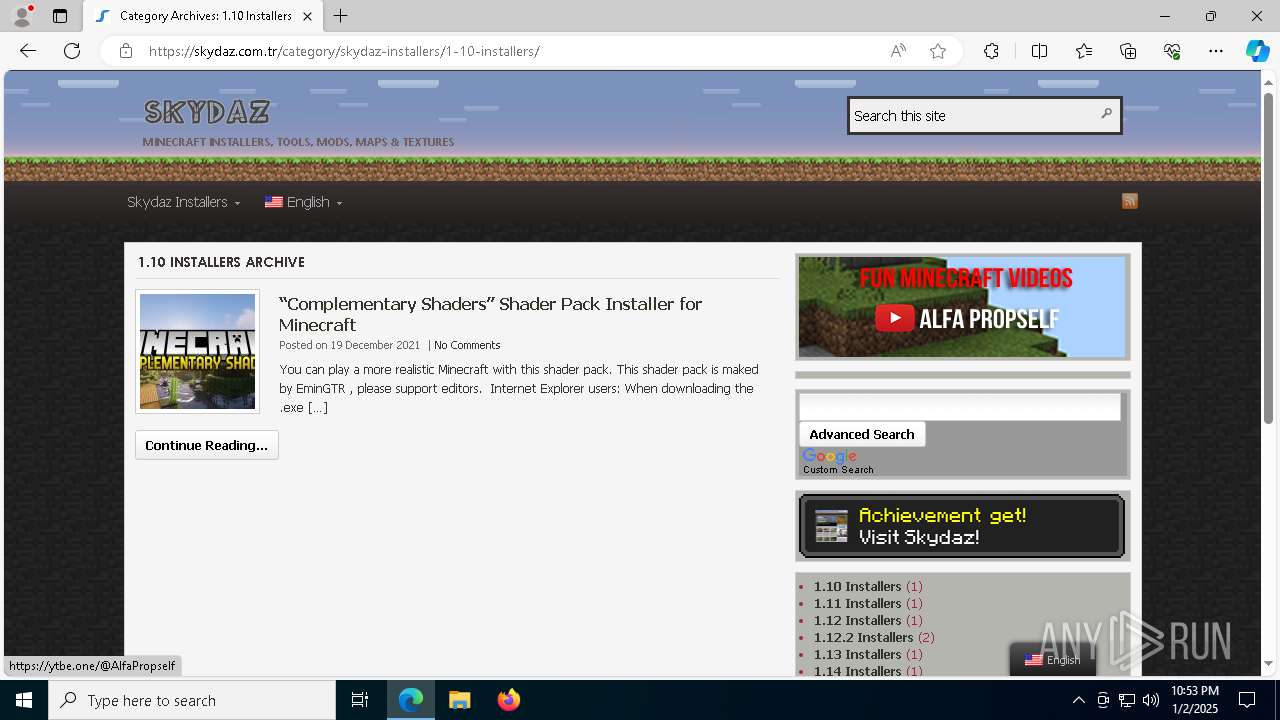1280x720 pixels.
Task: Click the Windows Start button
Action: click(24, 700)
